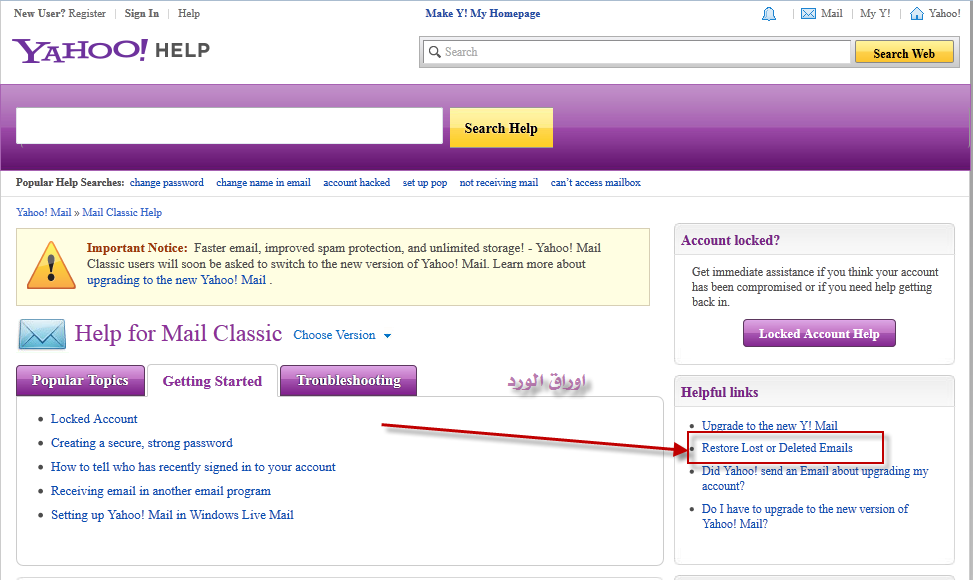Click the warning triangle notice icon
Screen dimensions: 973x580
tap(51, 265)
